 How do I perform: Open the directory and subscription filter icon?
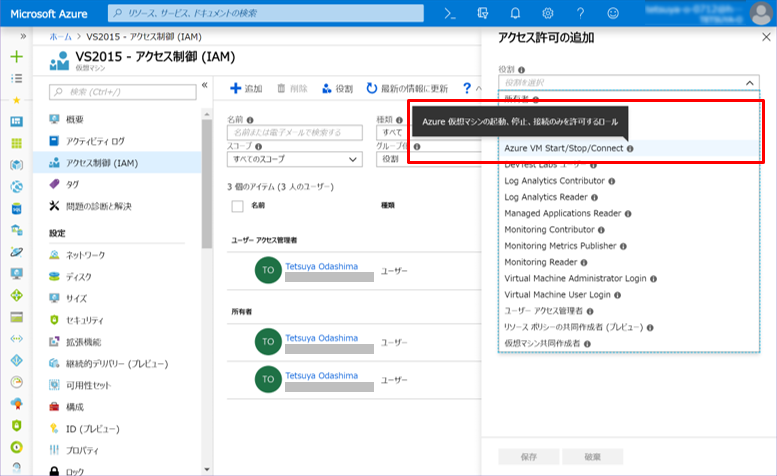(483, 13)
